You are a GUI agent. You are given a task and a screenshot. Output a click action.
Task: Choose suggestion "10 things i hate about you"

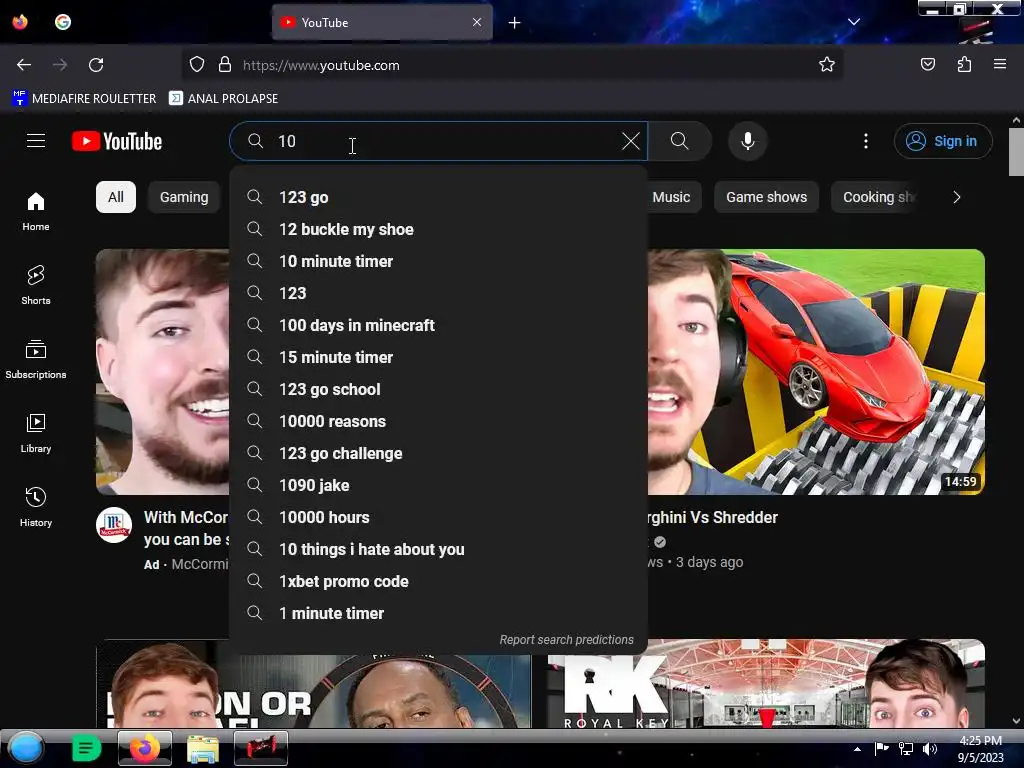tap(438, 549)
